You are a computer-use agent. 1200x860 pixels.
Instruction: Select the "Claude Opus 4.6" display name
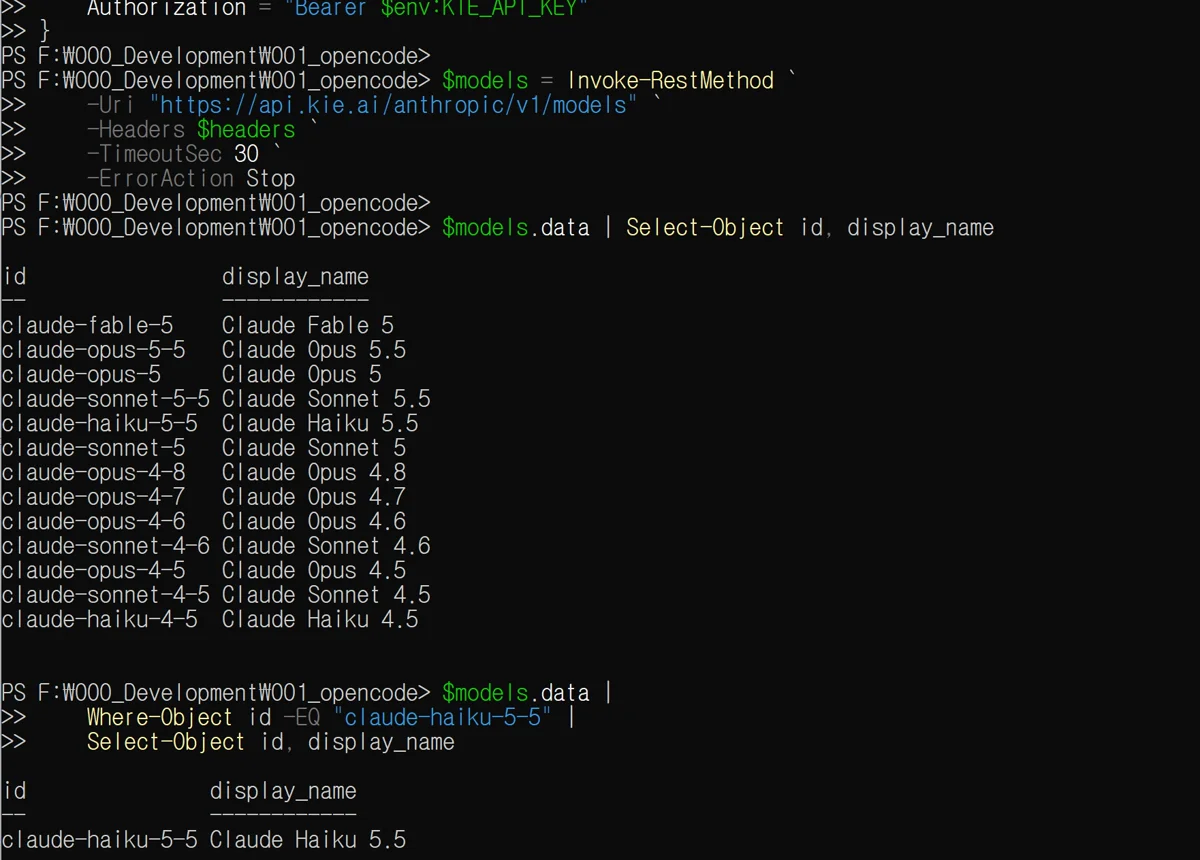(x=314, y=522)
